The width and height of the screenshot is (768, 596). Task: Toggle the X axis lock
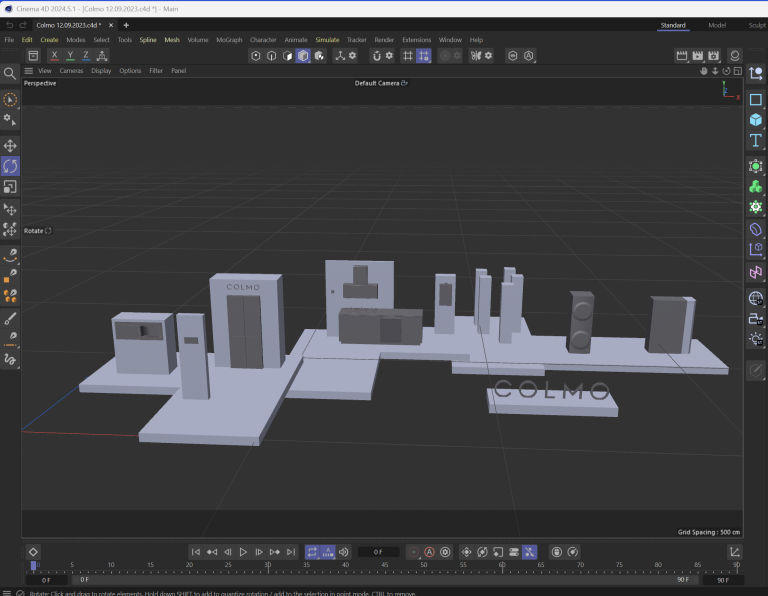(54, 56)
